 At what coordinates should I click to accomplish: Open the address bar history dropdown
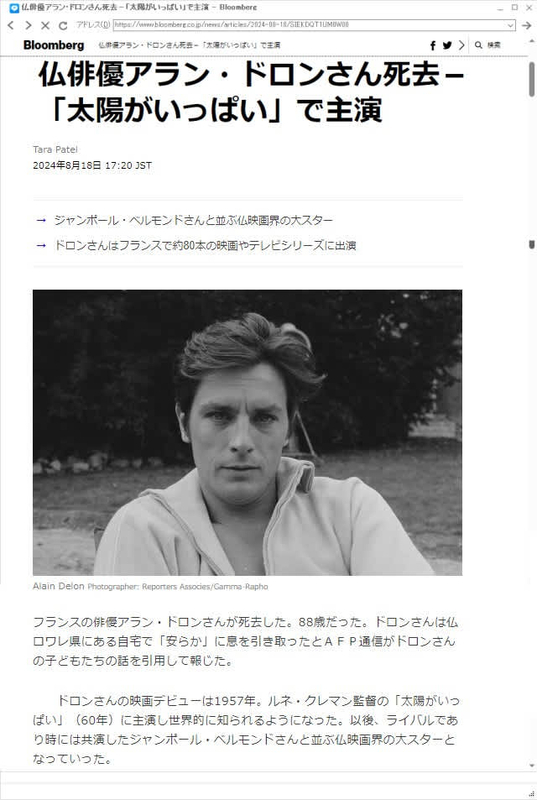pyautogui.click(x=510, y=25)
